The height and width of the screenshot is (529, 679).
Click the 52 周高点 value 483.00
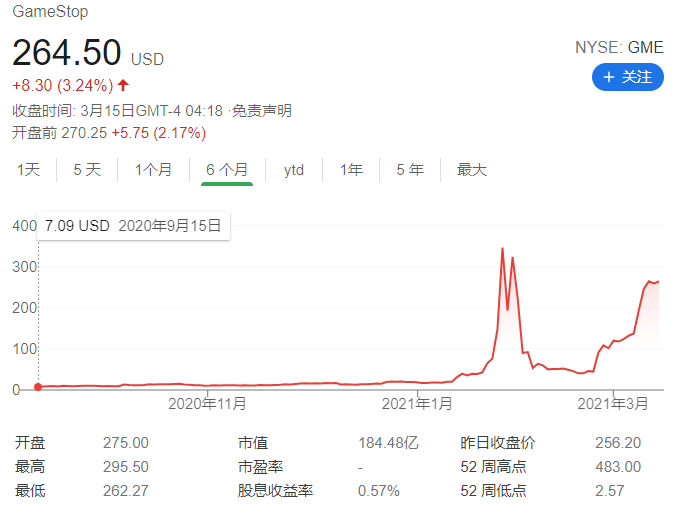(x=618, y=467)
